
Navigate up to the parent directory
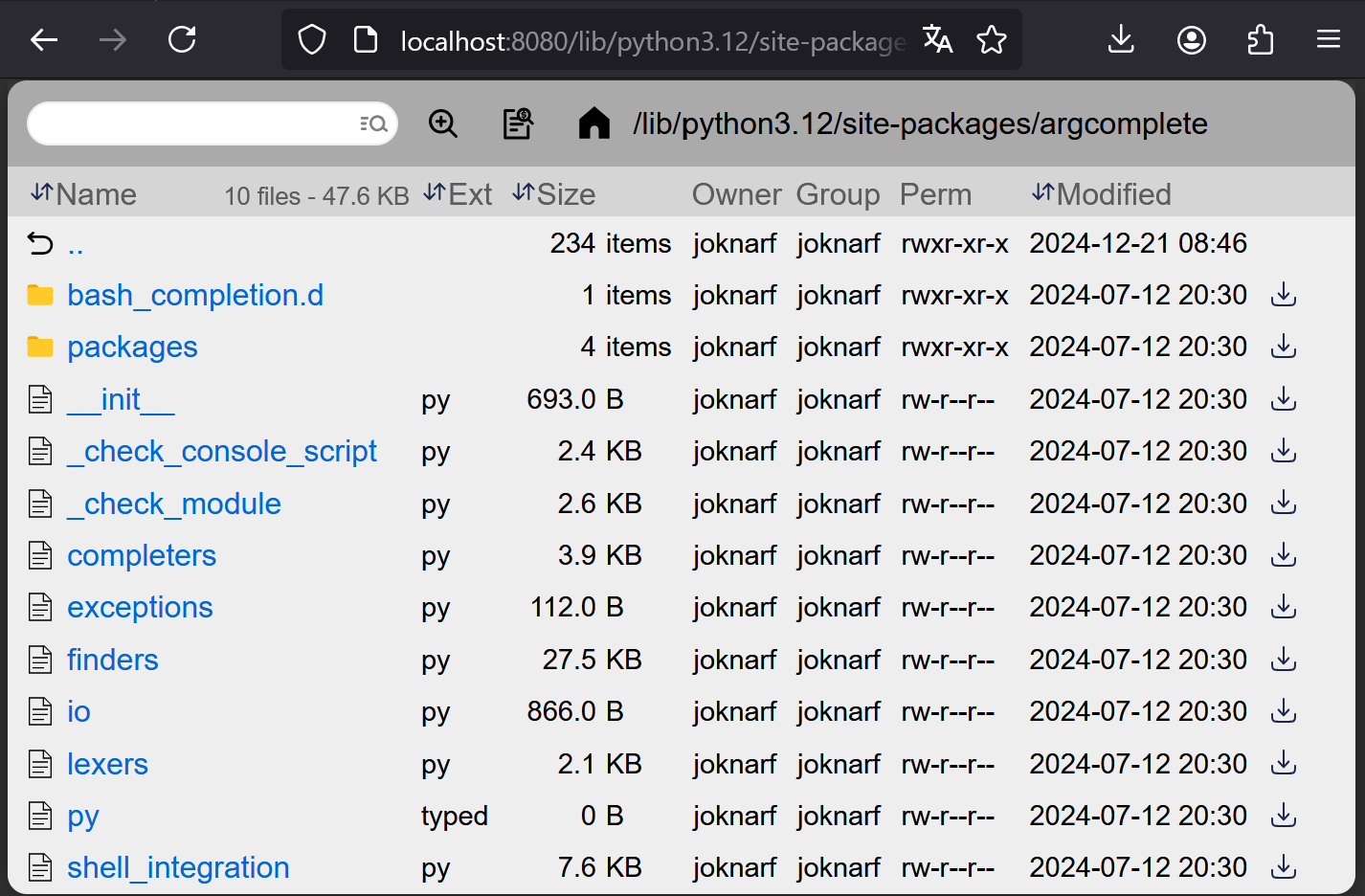tap(76, 244)
